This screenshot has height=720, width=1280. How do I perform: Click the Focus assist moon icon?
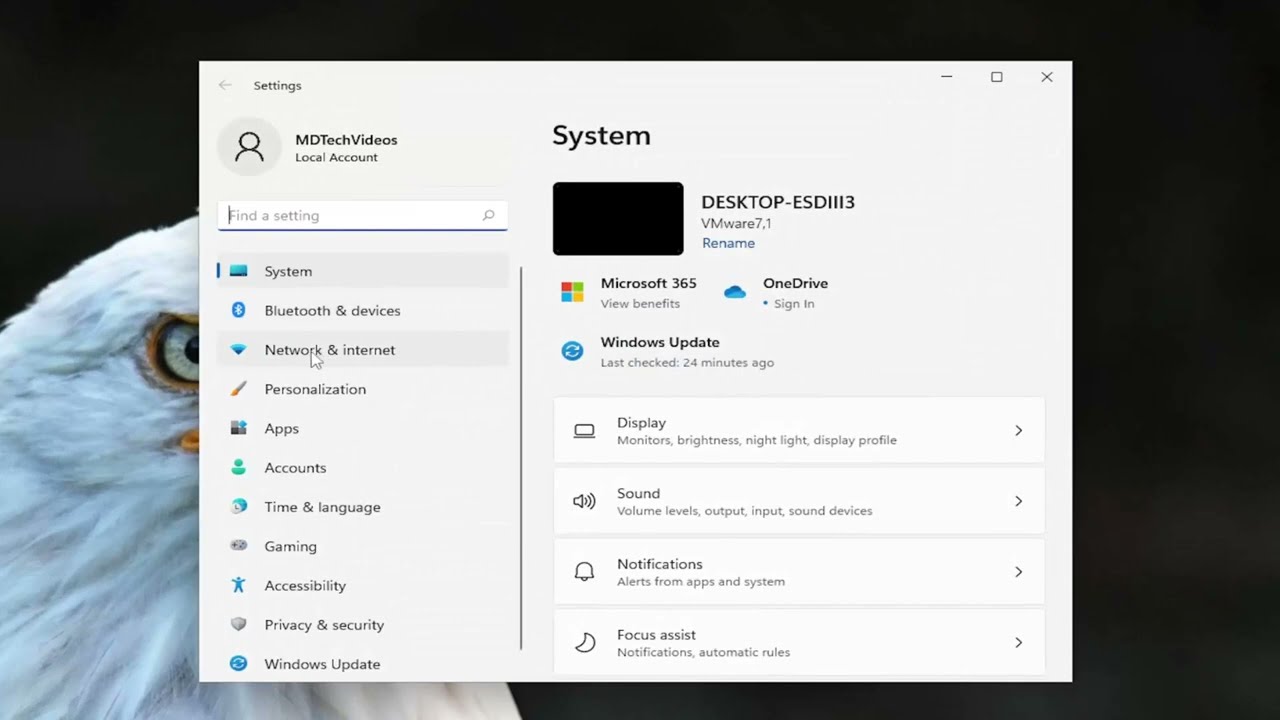pos(584,643)
